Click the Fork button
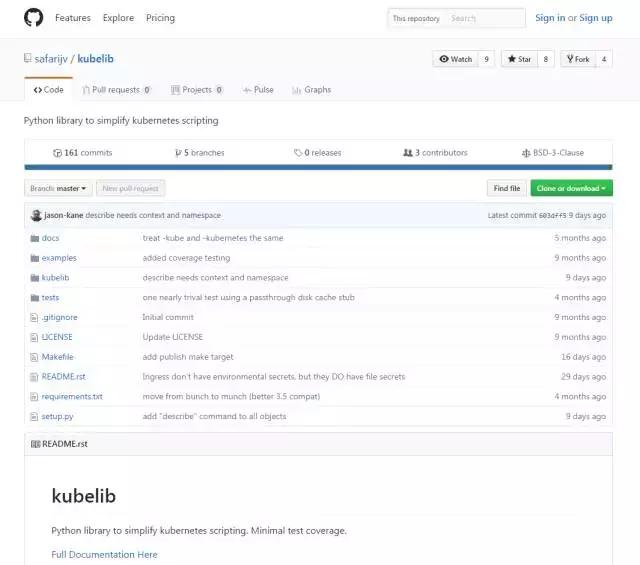The width and height of the screenshot is (640, 565). point(578,59)
